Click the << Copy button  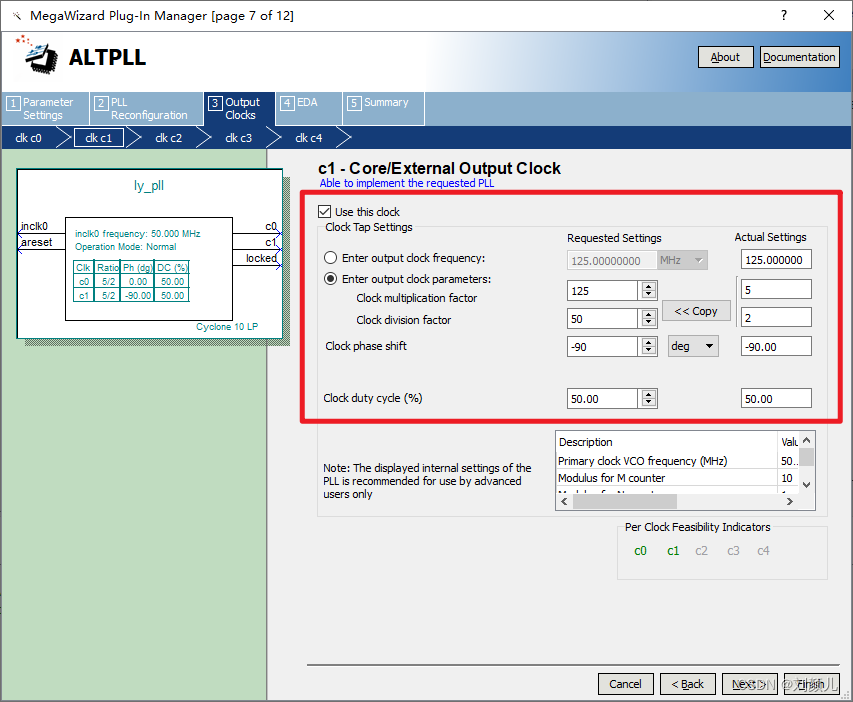point(696,311)
